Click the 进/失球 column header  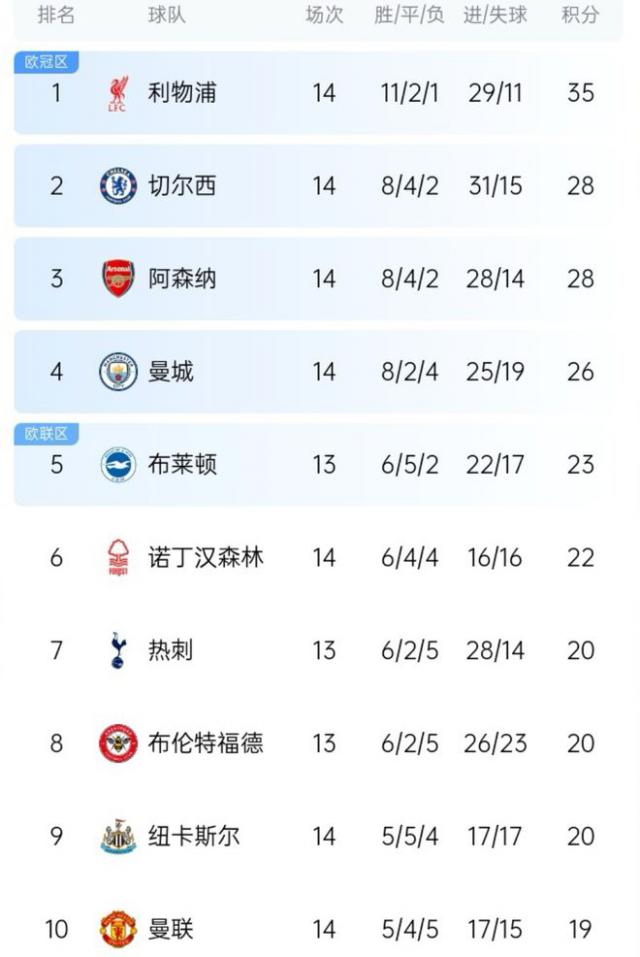[494, 16]
